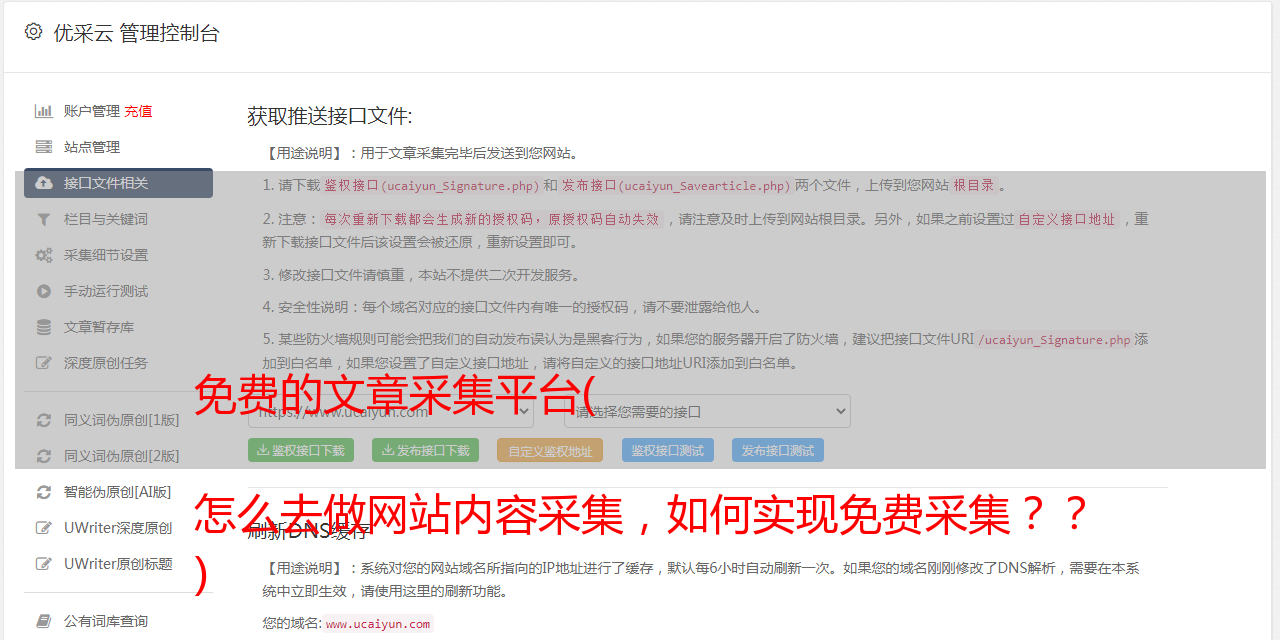Open UWriter原创标题 in the sidebar
This screenshot has width=1280, height=640.
118,564
